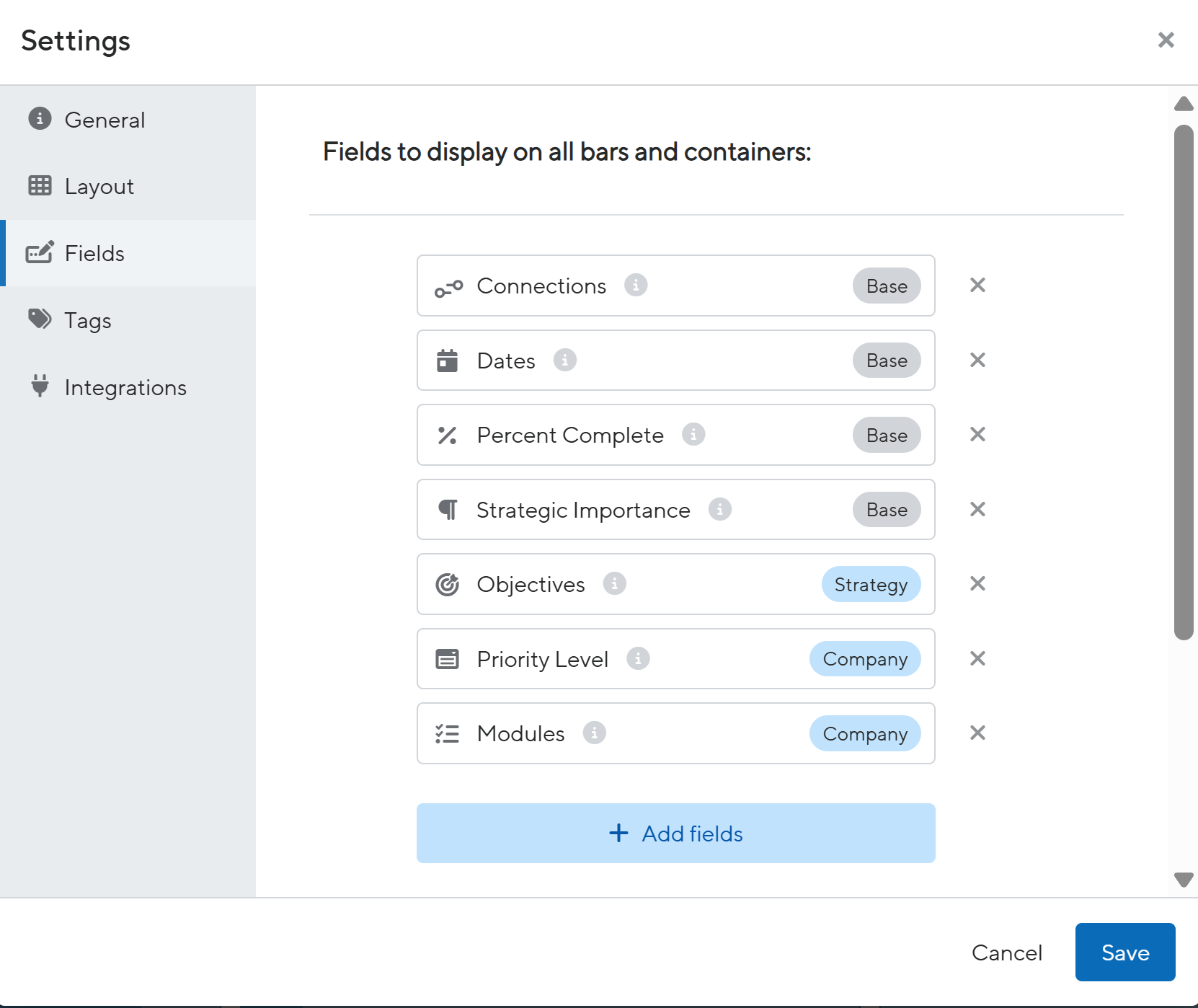Click the Tags label icon

40,320
